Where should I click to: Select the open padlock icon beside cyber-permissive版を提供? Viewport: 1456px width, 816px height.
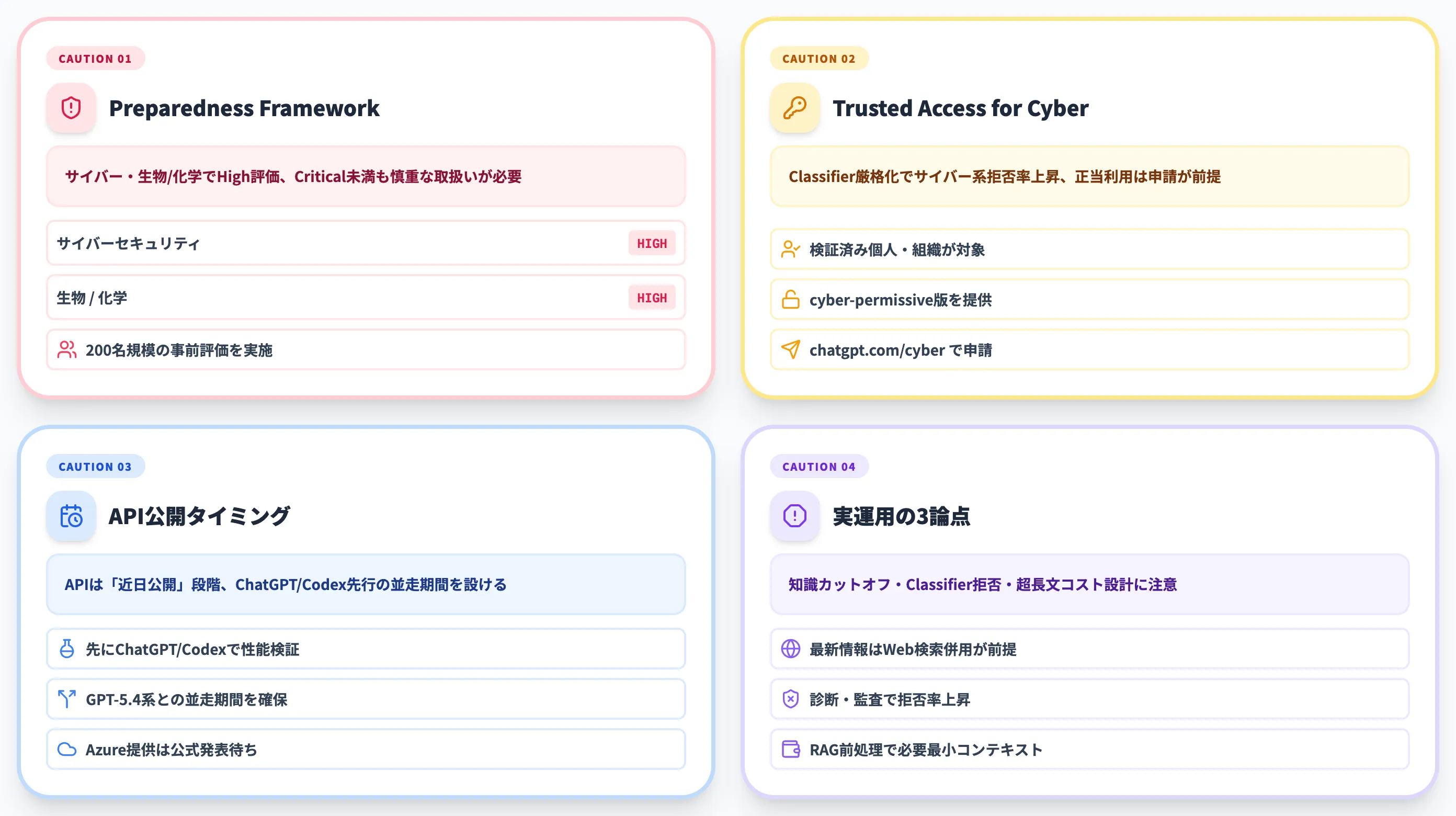pos(790,300)
